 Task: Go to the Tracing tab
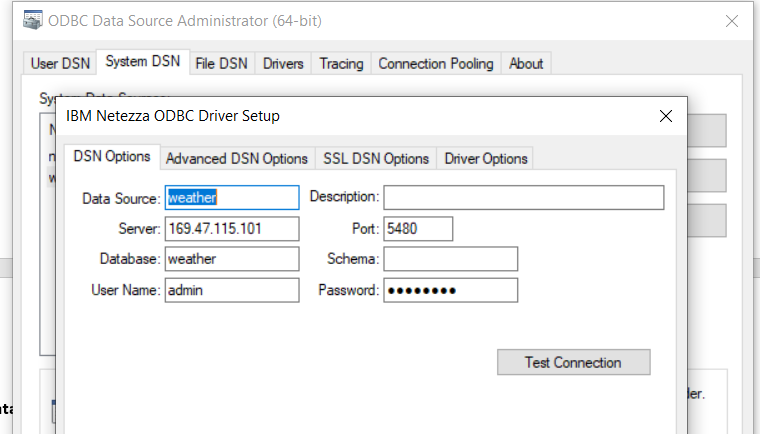(x=341, y=63)
